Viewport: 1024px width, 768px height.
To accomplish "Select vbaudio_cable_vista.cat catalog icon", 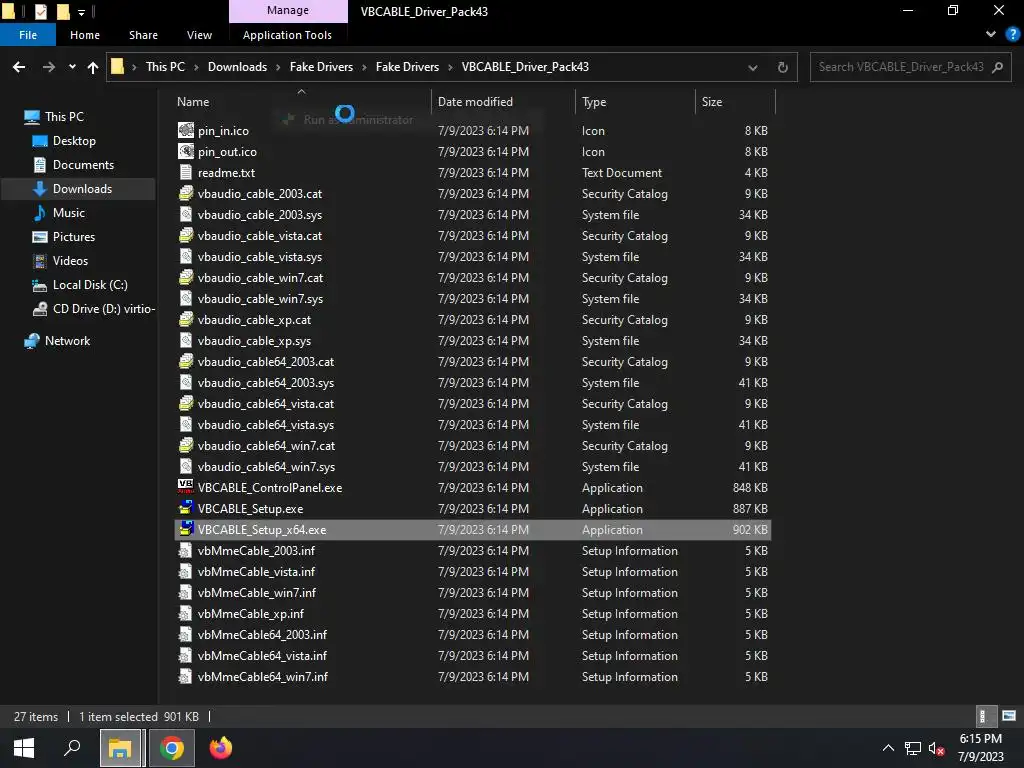I will coord(186,235).
